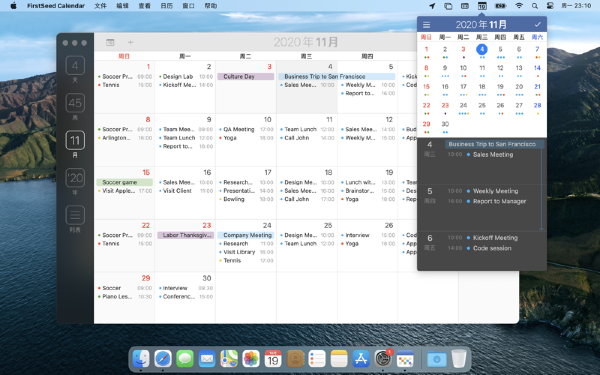Select Design Lab event on November 2

coord(186,77)
